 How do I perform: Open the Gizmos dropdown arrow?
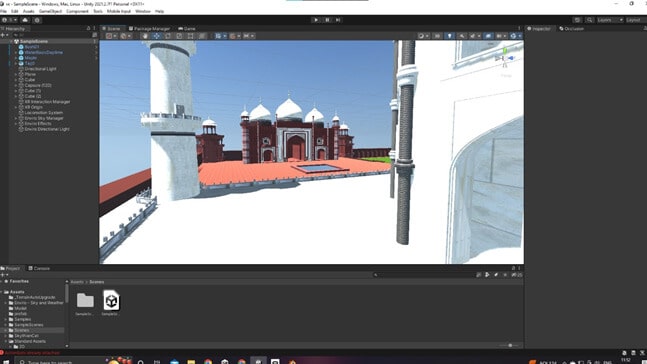pyautogui.click(x=519, y=36)
